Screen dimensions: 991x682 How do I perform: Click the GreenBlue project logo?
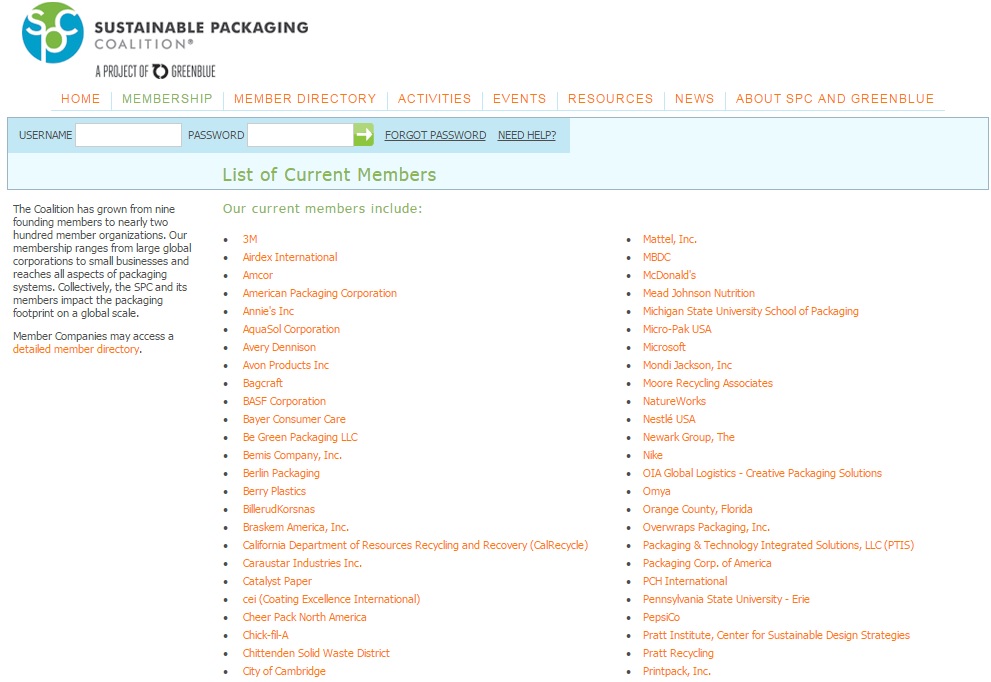(155, 71)
